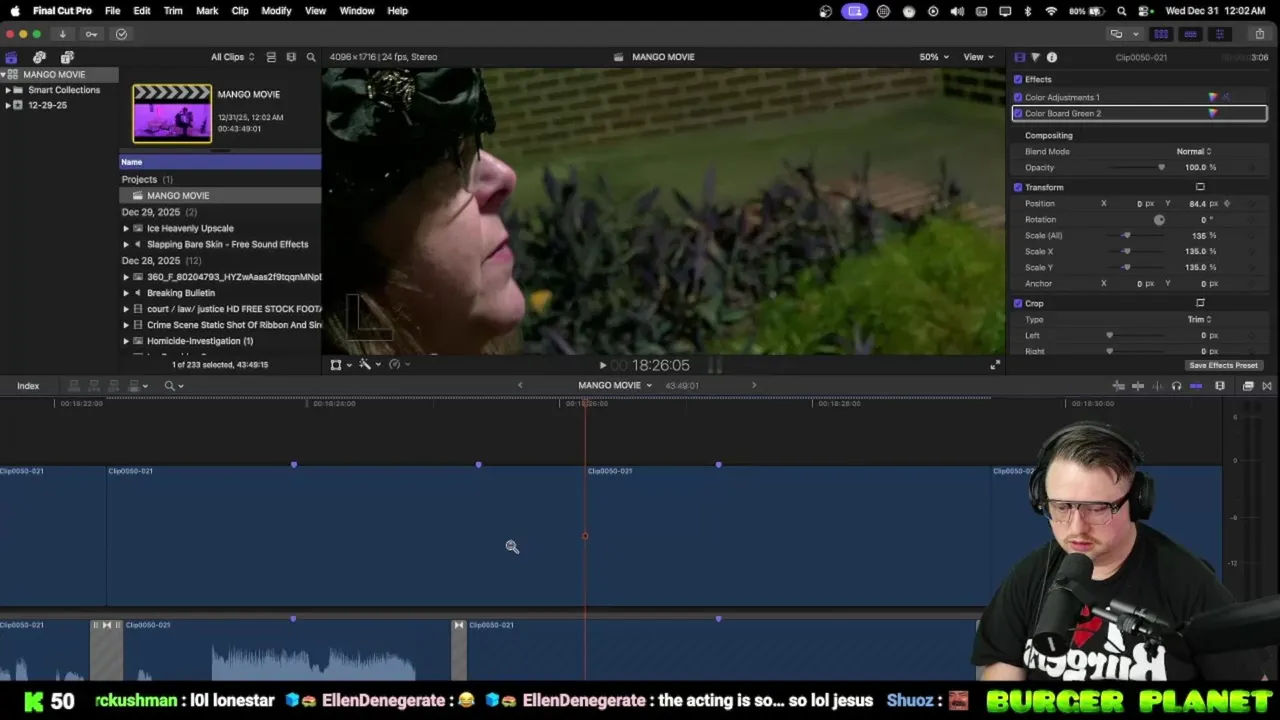Open the File menu
Screen dimensions: 1280x720
[113, 11]
